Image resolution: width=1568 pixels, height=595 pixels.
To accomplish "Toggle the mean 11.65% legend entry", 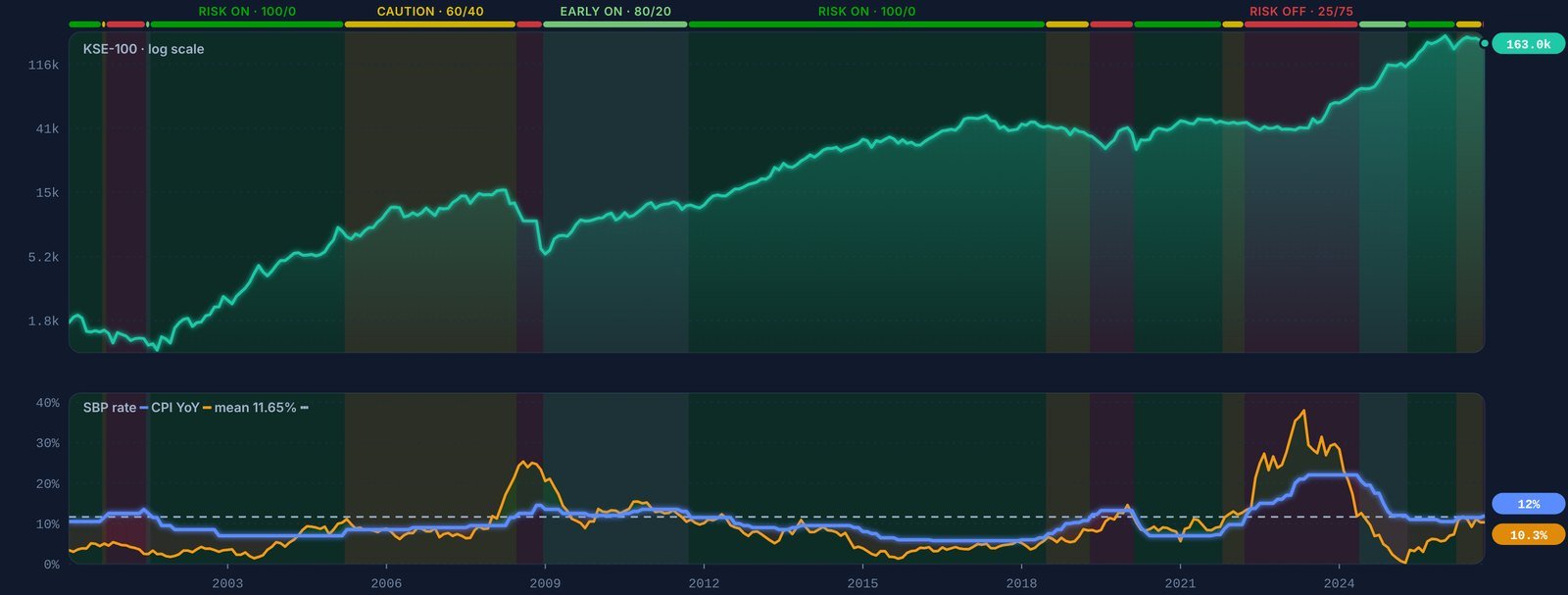I will point(255,408).
